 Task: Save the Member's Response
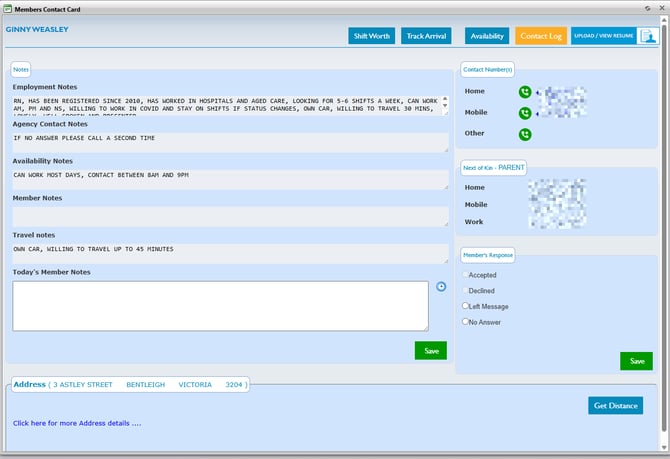coord(635,361)
